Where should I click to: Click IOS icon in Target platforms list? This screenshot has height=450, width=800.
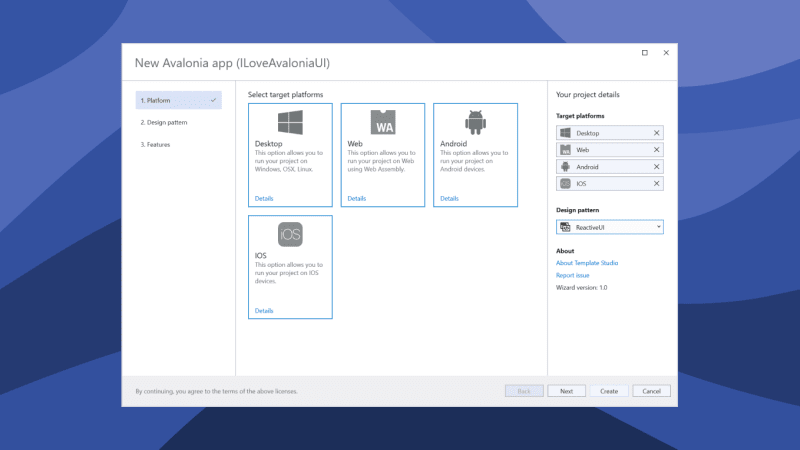tap(565, 184)
